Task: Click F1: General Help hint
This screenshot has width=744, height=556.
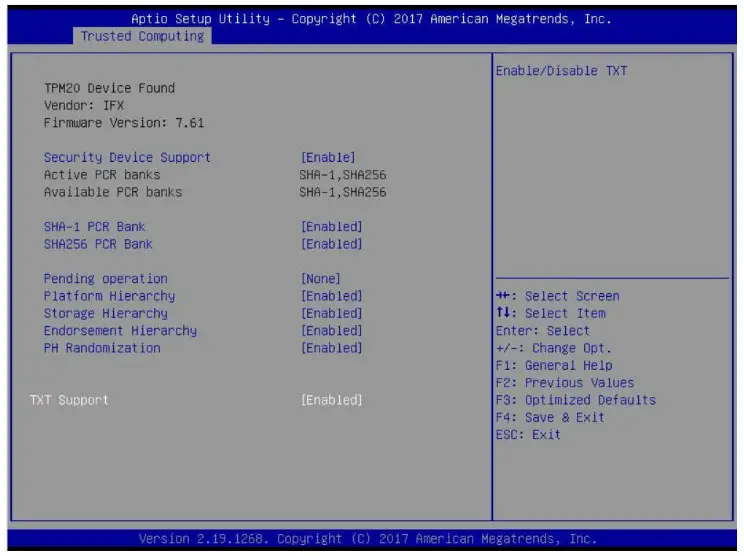Action: [554, 366]
